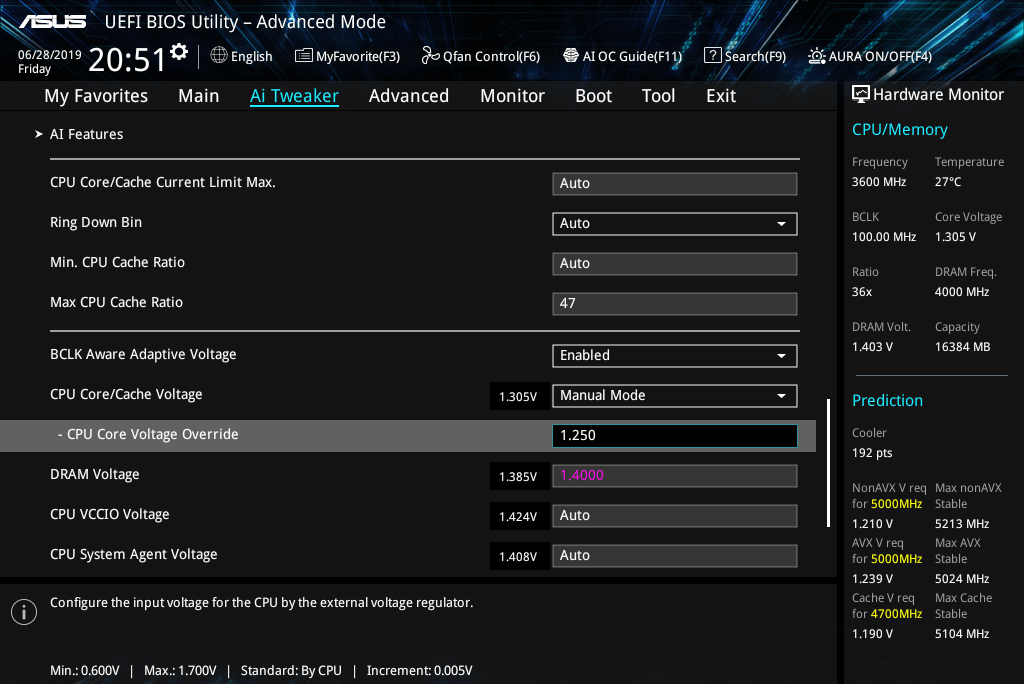Click the settings list scrollbar
The height and width of the screenshot is (684, 1024).
coord(828,463)
